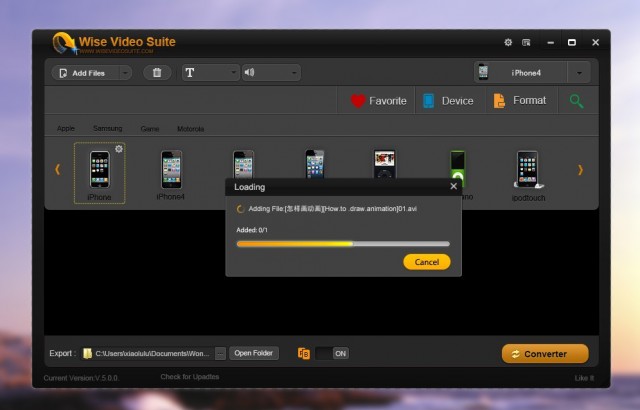Switch to the Samsung device tab
Image resolution: width=640 pixels, height=410 pixels.
coord(107,129)
